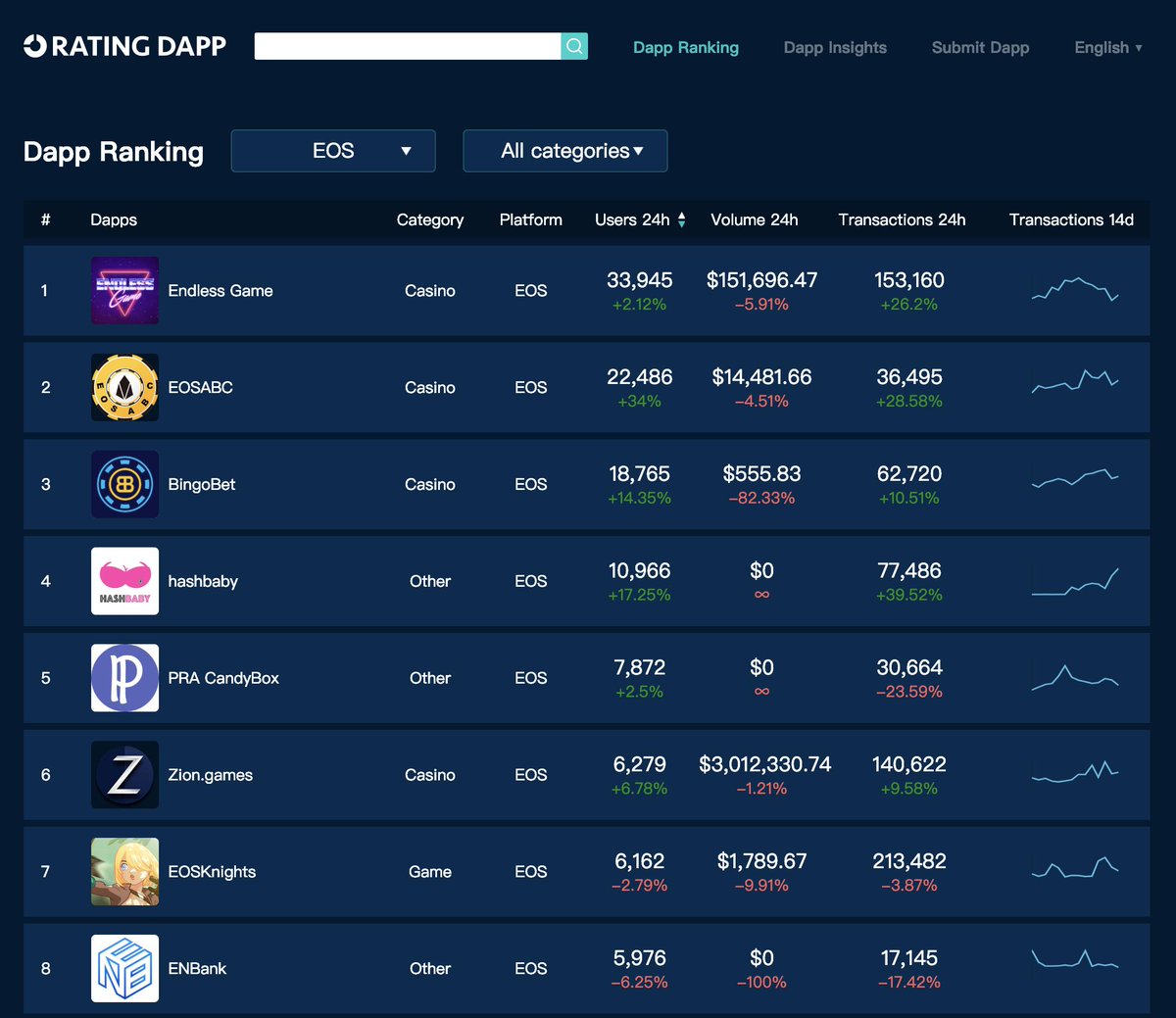Click volume value $3,012,330.74
Image resolution: width=1176 pixels, height=1018 pixels.
(x=764, y=764)
